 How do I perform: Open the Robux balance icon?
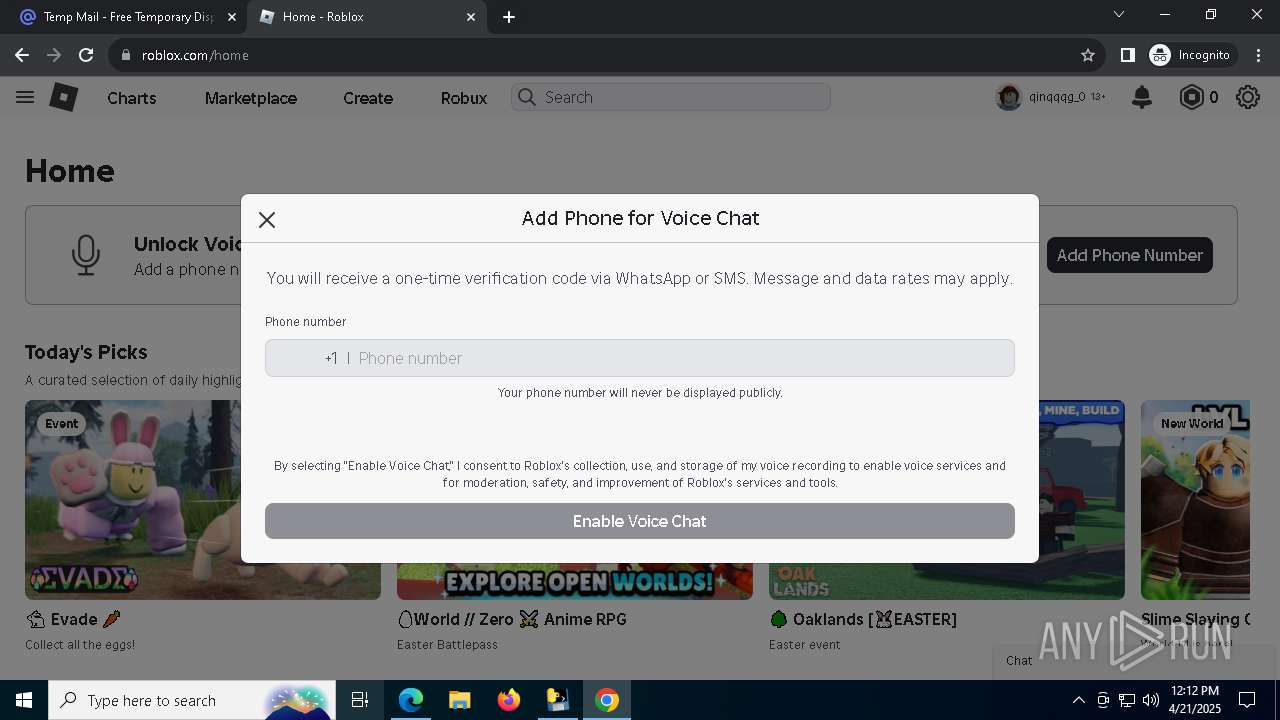click(x=1191, y=97)
